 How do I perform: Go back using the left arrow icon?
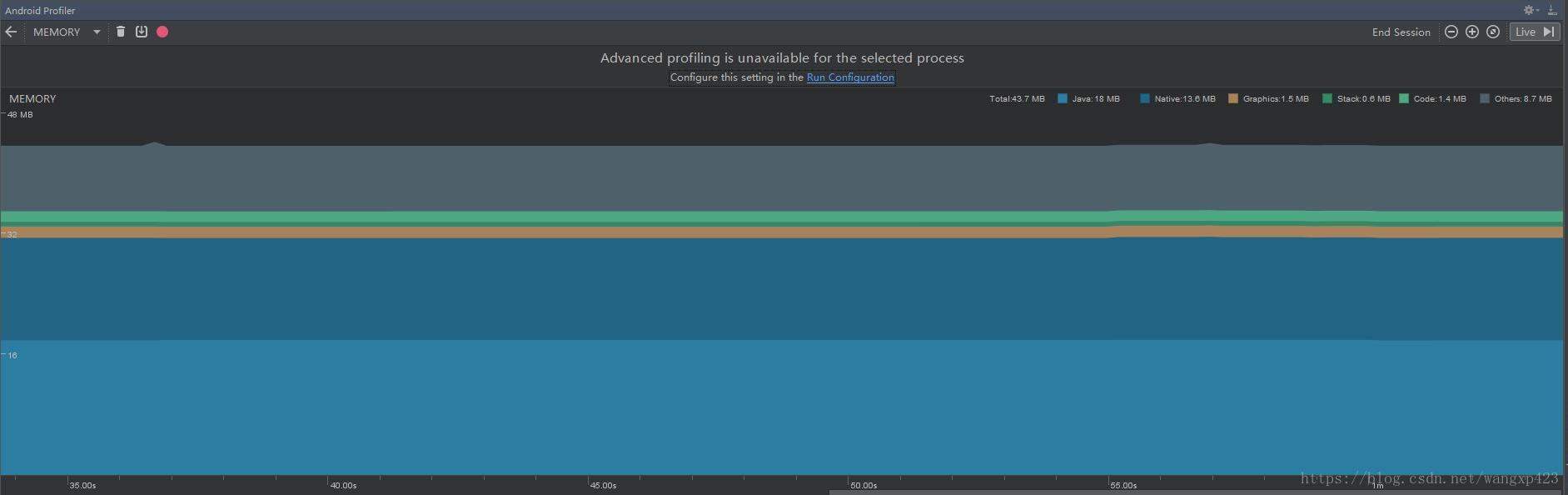[11, 32]
